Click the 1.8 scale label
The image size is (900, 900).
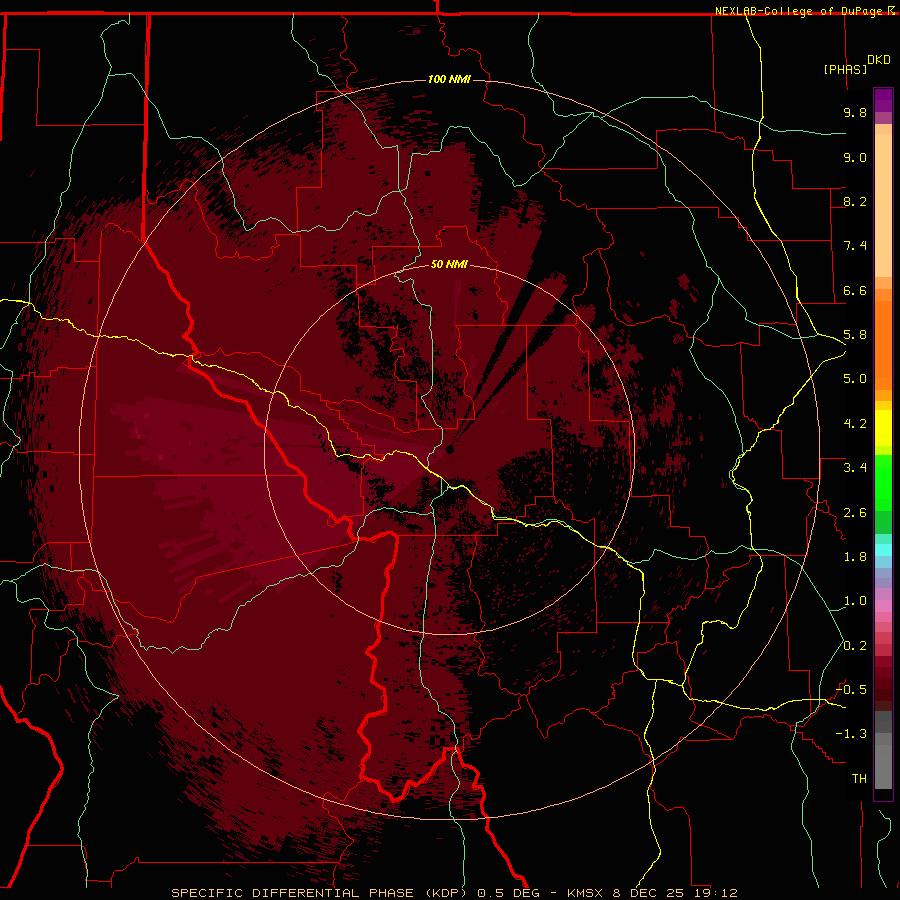[855, 557]
